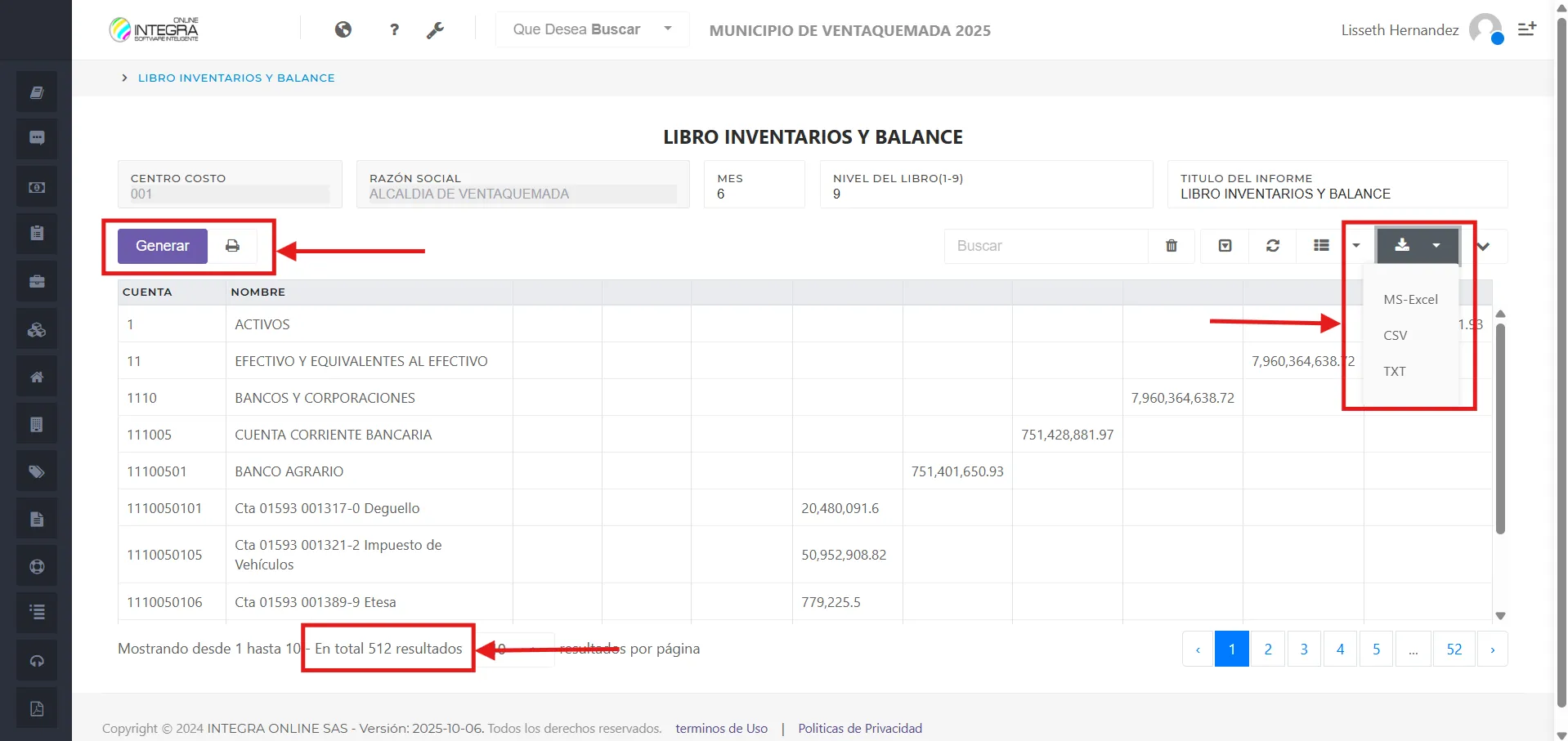This screenshot has width=1568, height=741.
Task: Open the journal book icon in the sidebar
Action: 36,92
